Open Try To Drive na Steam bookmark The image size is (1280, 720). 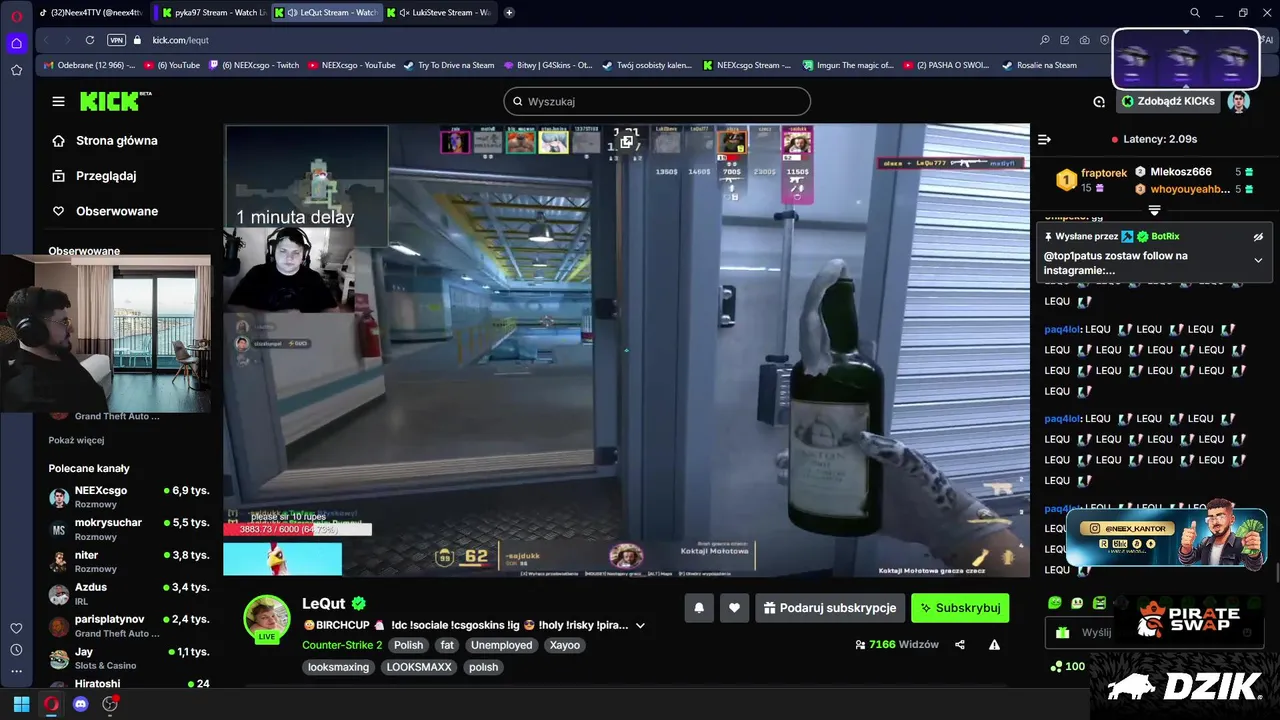coord(449,65)
